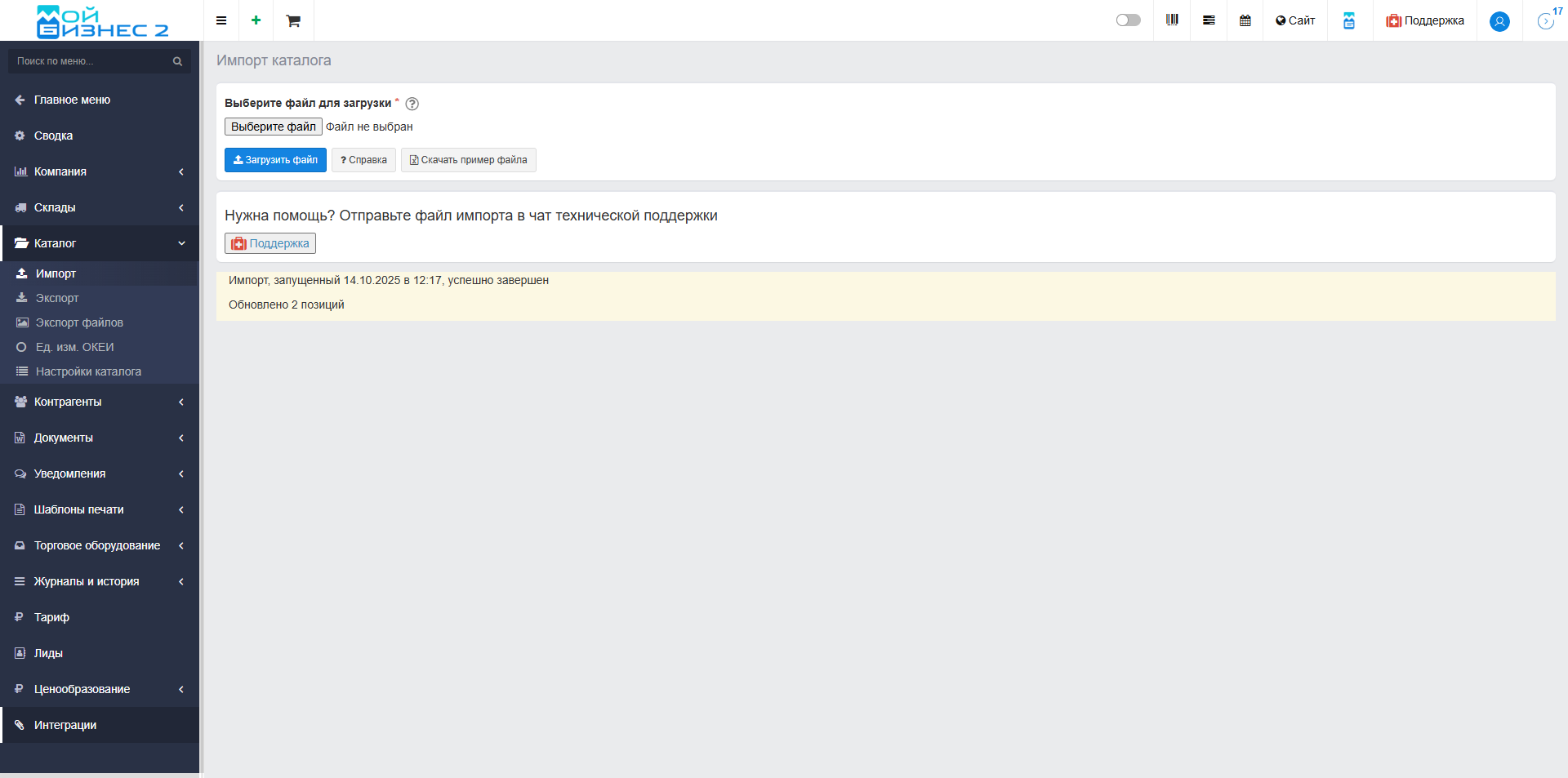Click the search magnifier icon in menu search
Screen dimensions: 1568x778
(177, 61)
